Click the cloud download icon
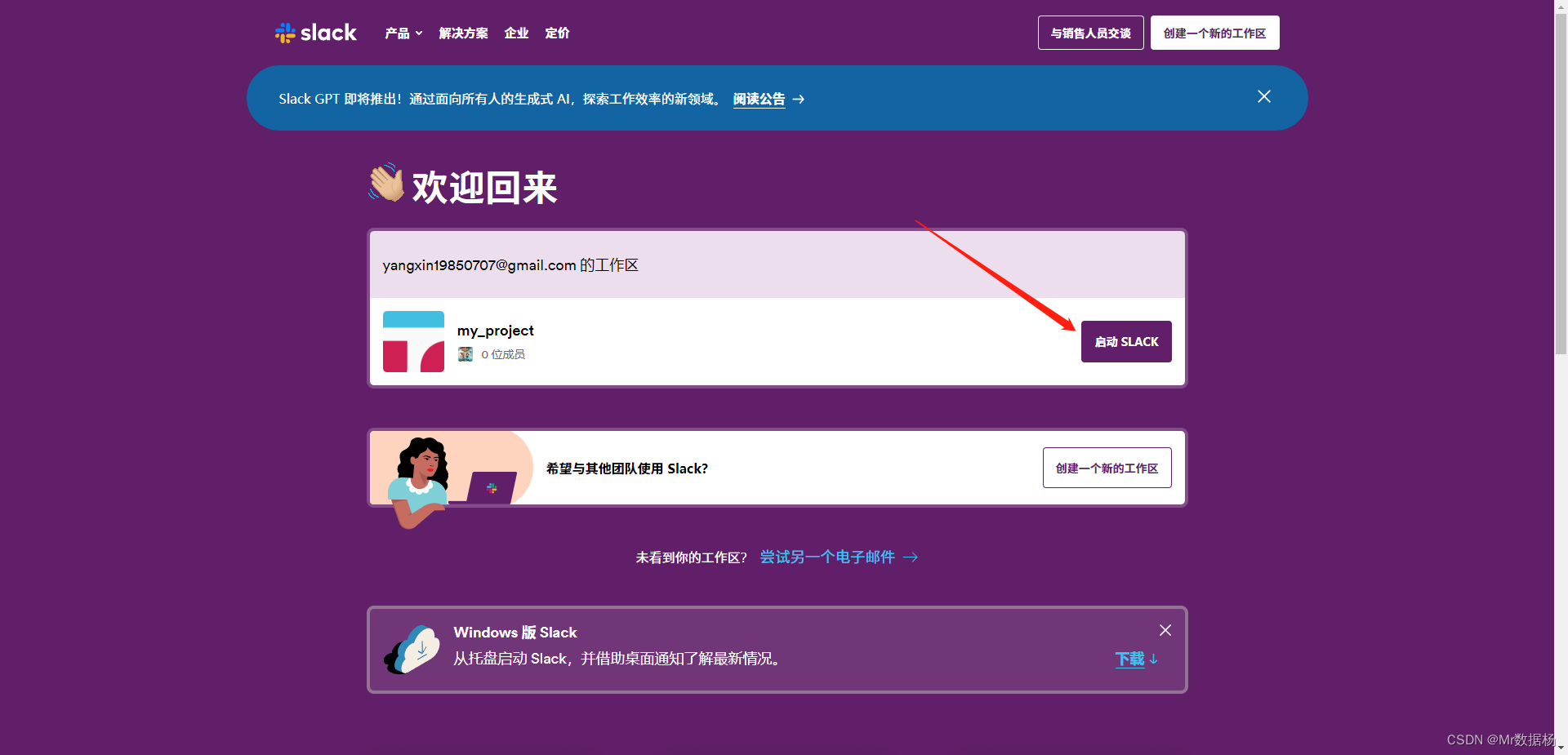Viewport: 1568px width, 755px height. [x=412, y=650]
